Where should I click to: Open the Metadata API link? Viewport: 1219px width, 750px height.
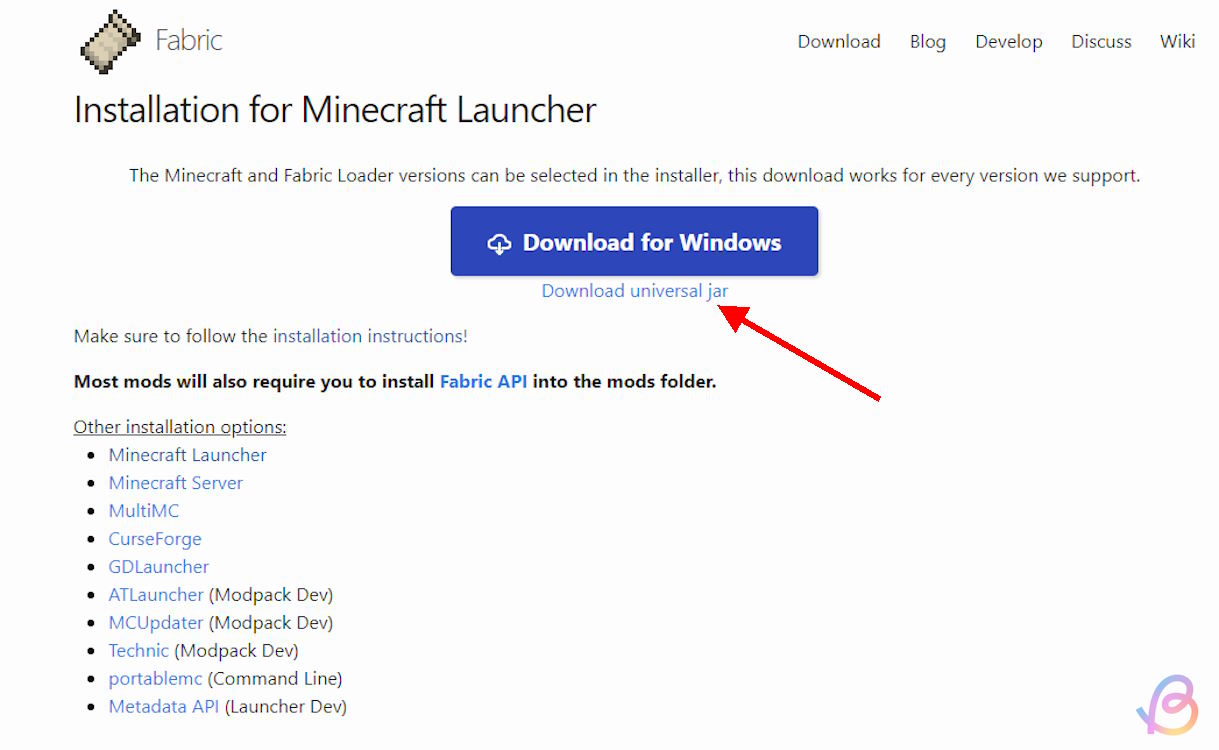[x=164, y=707]
